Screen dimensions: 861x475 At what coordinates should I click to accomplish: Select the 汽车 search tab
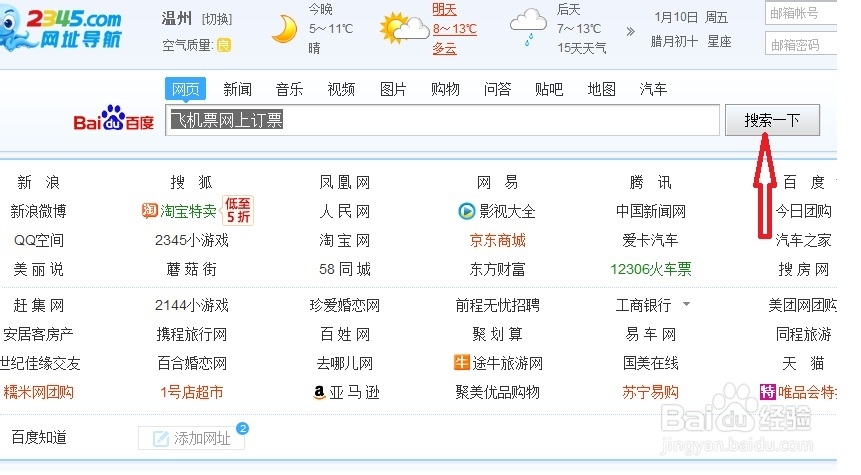tap(653, 89)
